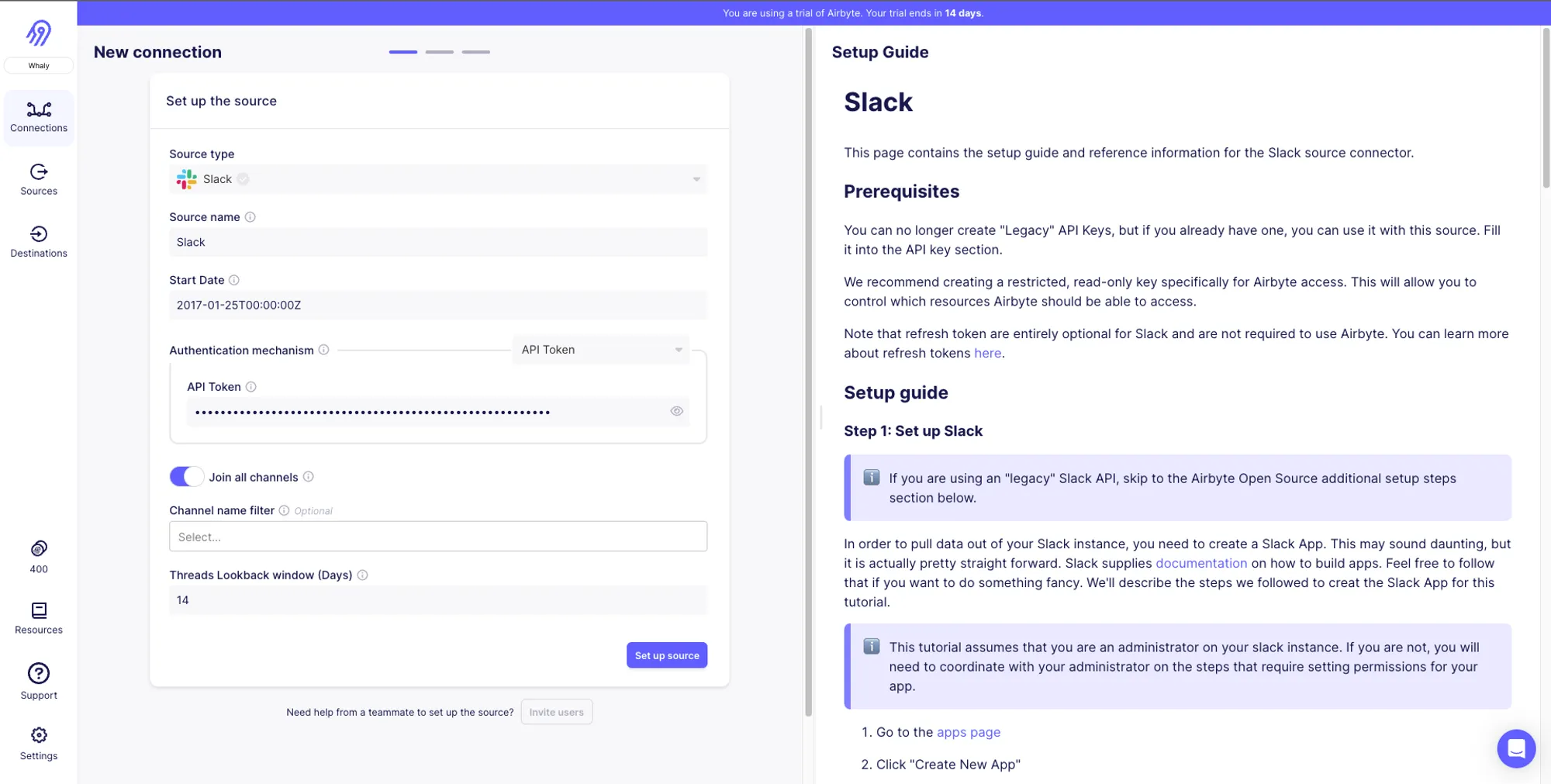Click info icon in legacy Slack API note
The image size is (1551, 784).
[872, 478]
